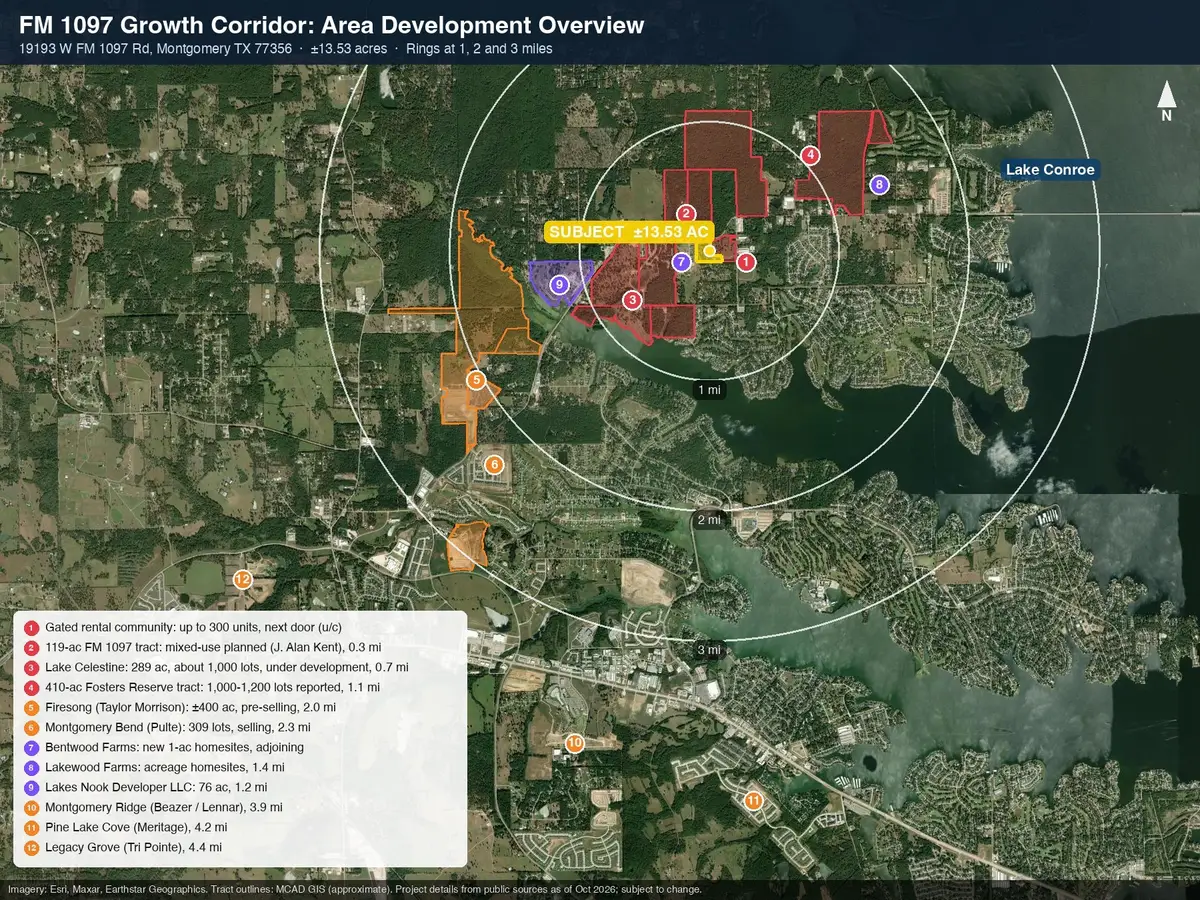The image size is (1200, 900).
Task: Click red map marker 1 near the subject
Action: point(746,262)
